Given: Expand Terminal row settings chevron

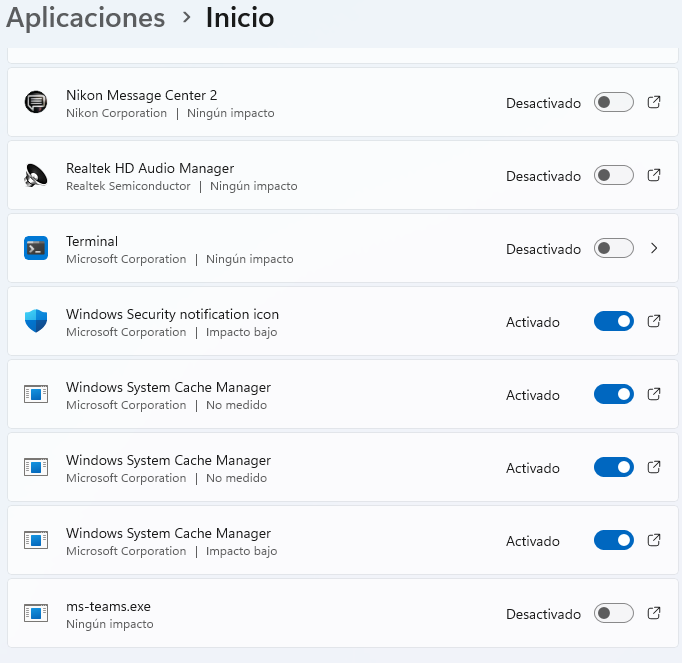Looking at the screenshot, I should point(654,248).
